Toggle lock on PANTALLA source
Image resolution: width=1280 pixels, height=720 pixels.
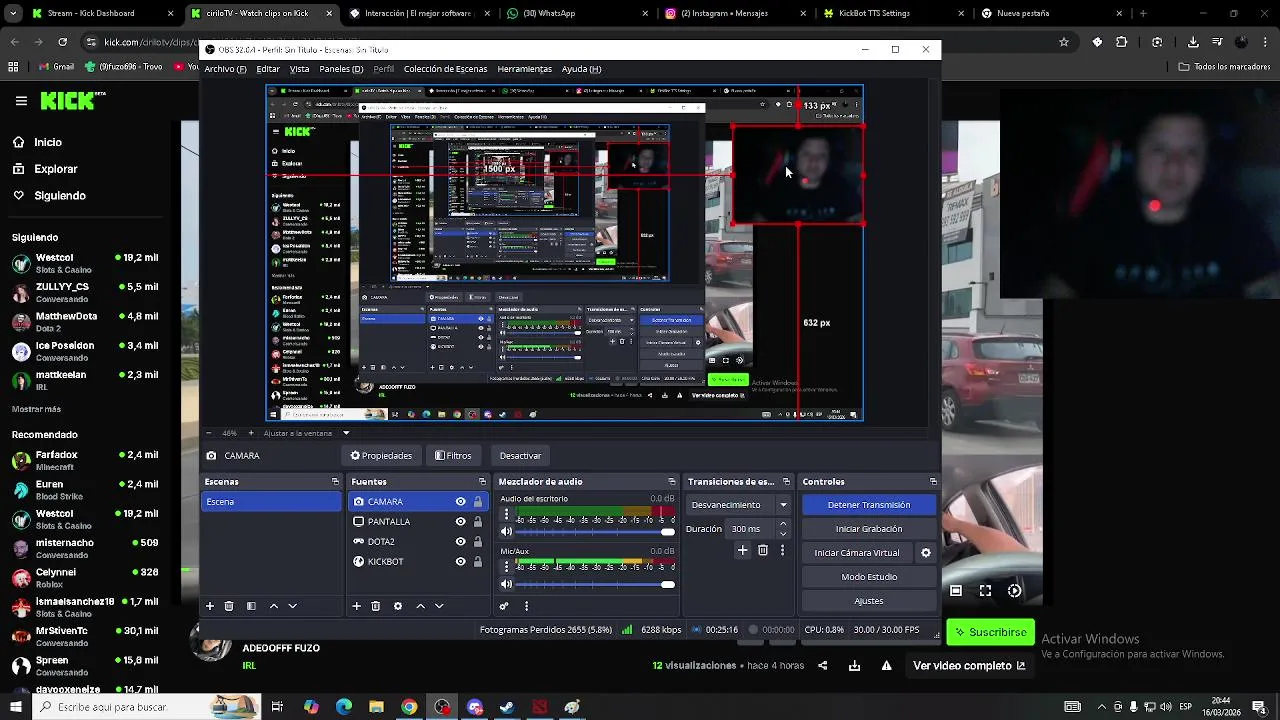pyautogui.click(x=478, y=522)
